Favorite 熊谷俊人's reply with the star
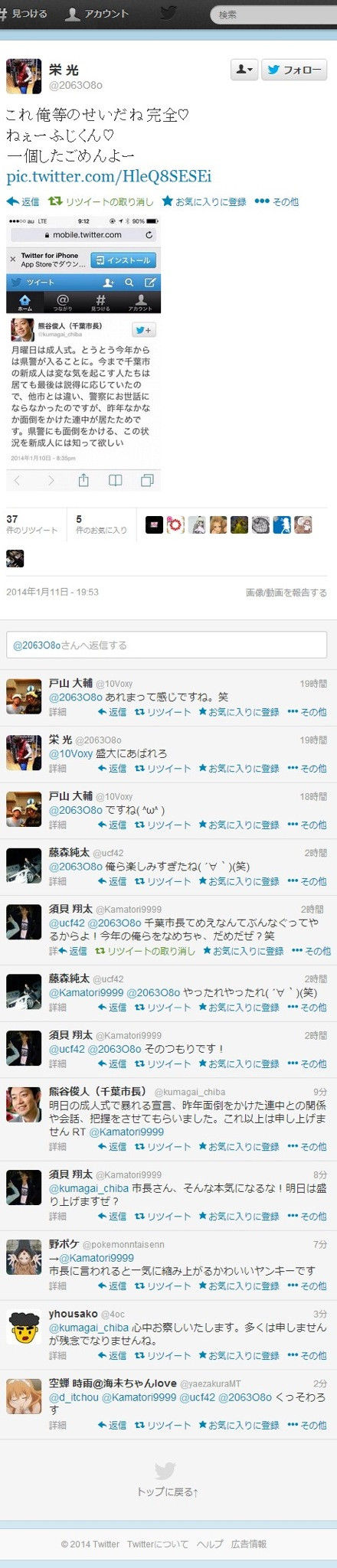The height and width of the screenshot is (1568, 337). pyautogui.click(x=202, y=1146)
